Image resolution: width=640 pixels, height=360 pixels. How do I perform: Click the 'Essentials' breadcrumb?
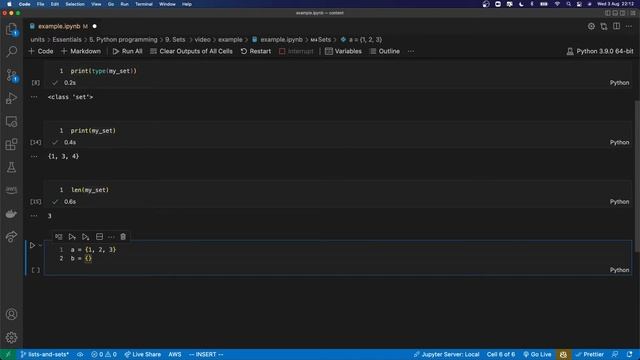point(67,40)
